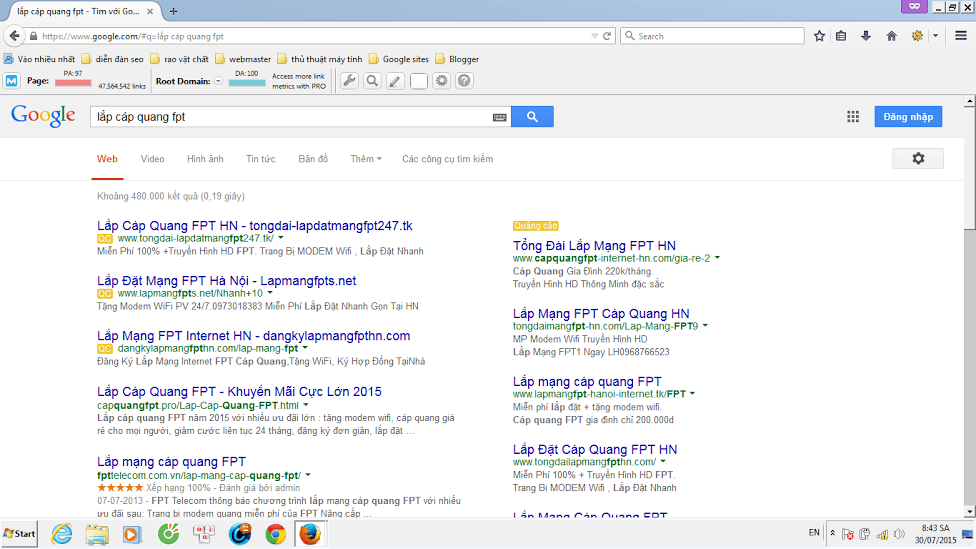Click the volume speaker tray icon
Viewport: 976px width, 549px height.
pos(899,534)
